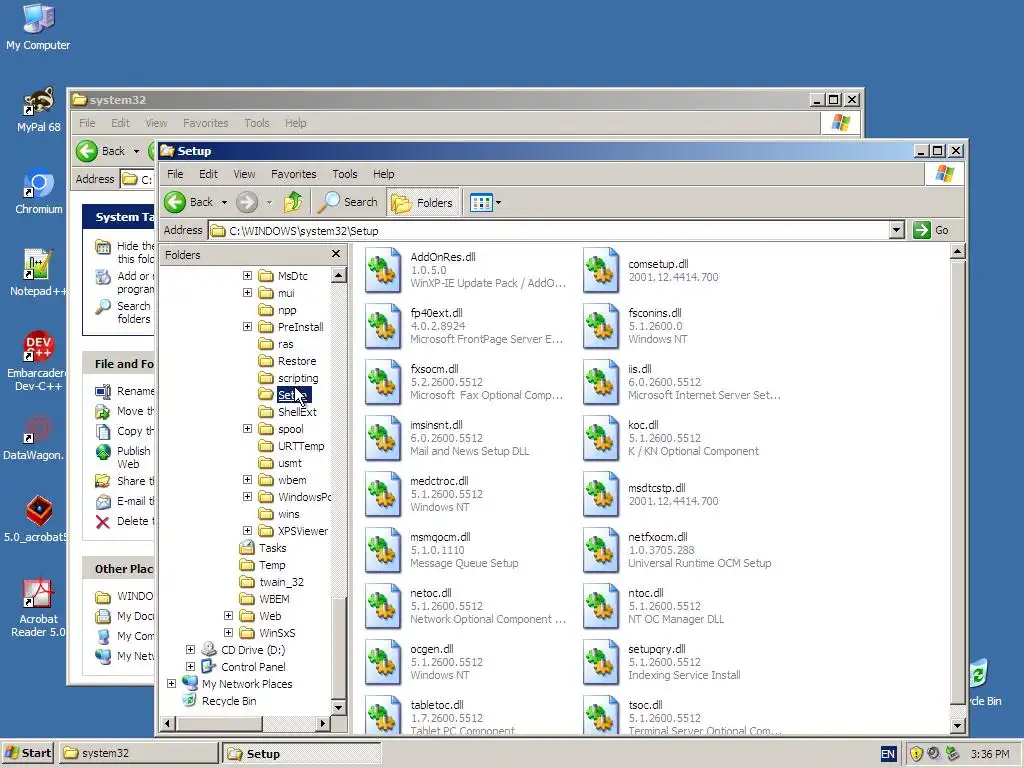Open the Edit menu in Setup window
Screen dimensions: 1024x768
point(208,174)
